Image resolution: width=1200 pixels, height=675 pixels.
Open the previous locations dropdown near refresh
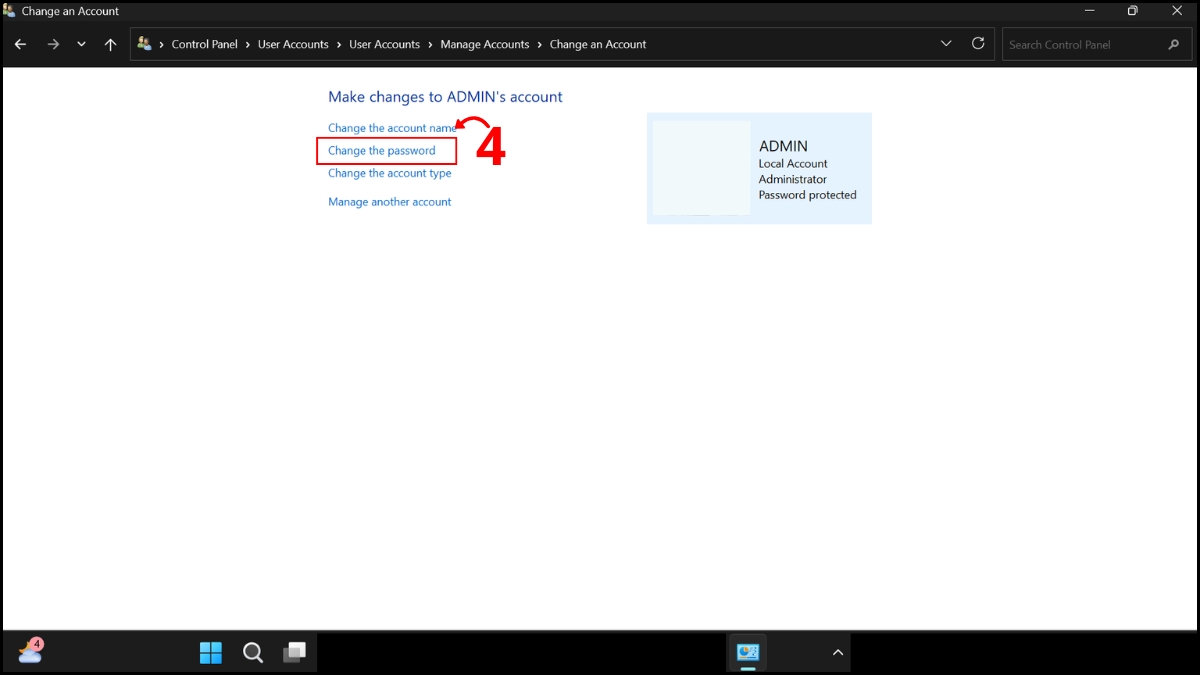click(945, 44)
